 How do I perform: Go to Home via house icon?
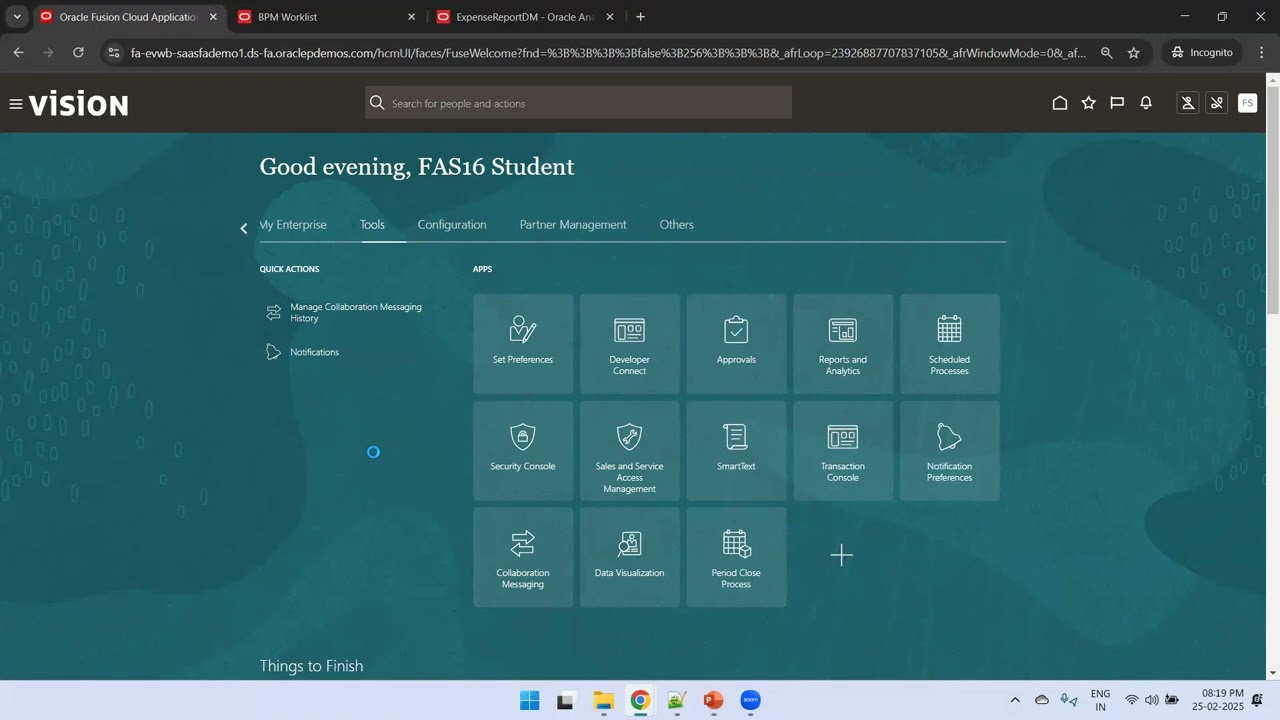pos(1060,103)
